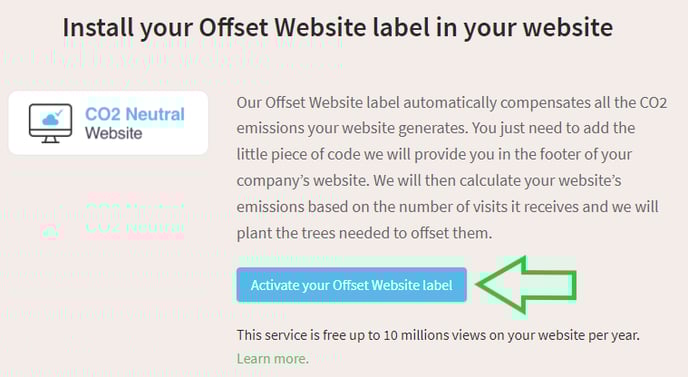688x377 pixels.
Task: Click the faint ghost CO2 Neutral text
Action: [x=135, y=218]
